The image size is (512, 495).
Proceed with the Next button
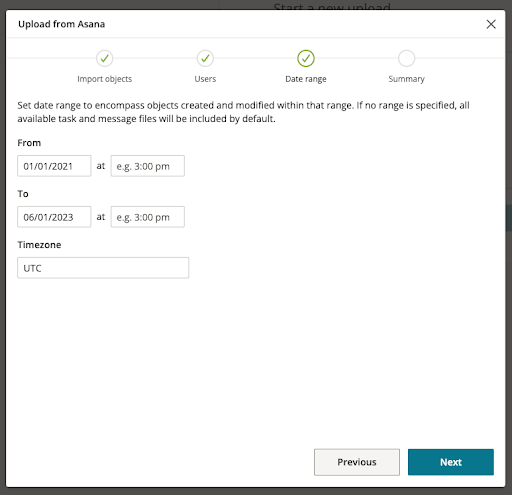451,462
